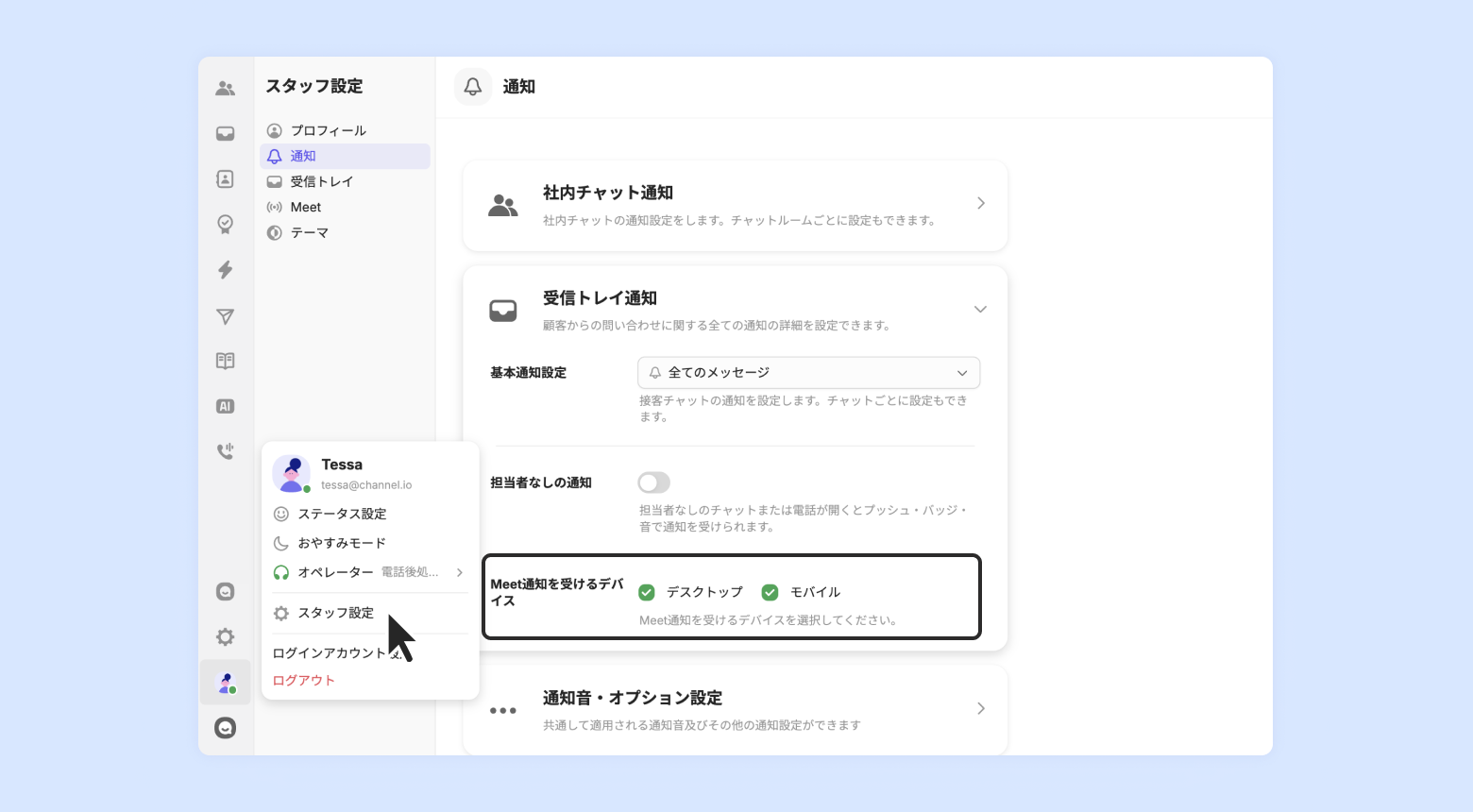This screenshot has width=1473, height=812.
Task: Click the Tessa name in profile popup
Action: [x=342, y=465]
